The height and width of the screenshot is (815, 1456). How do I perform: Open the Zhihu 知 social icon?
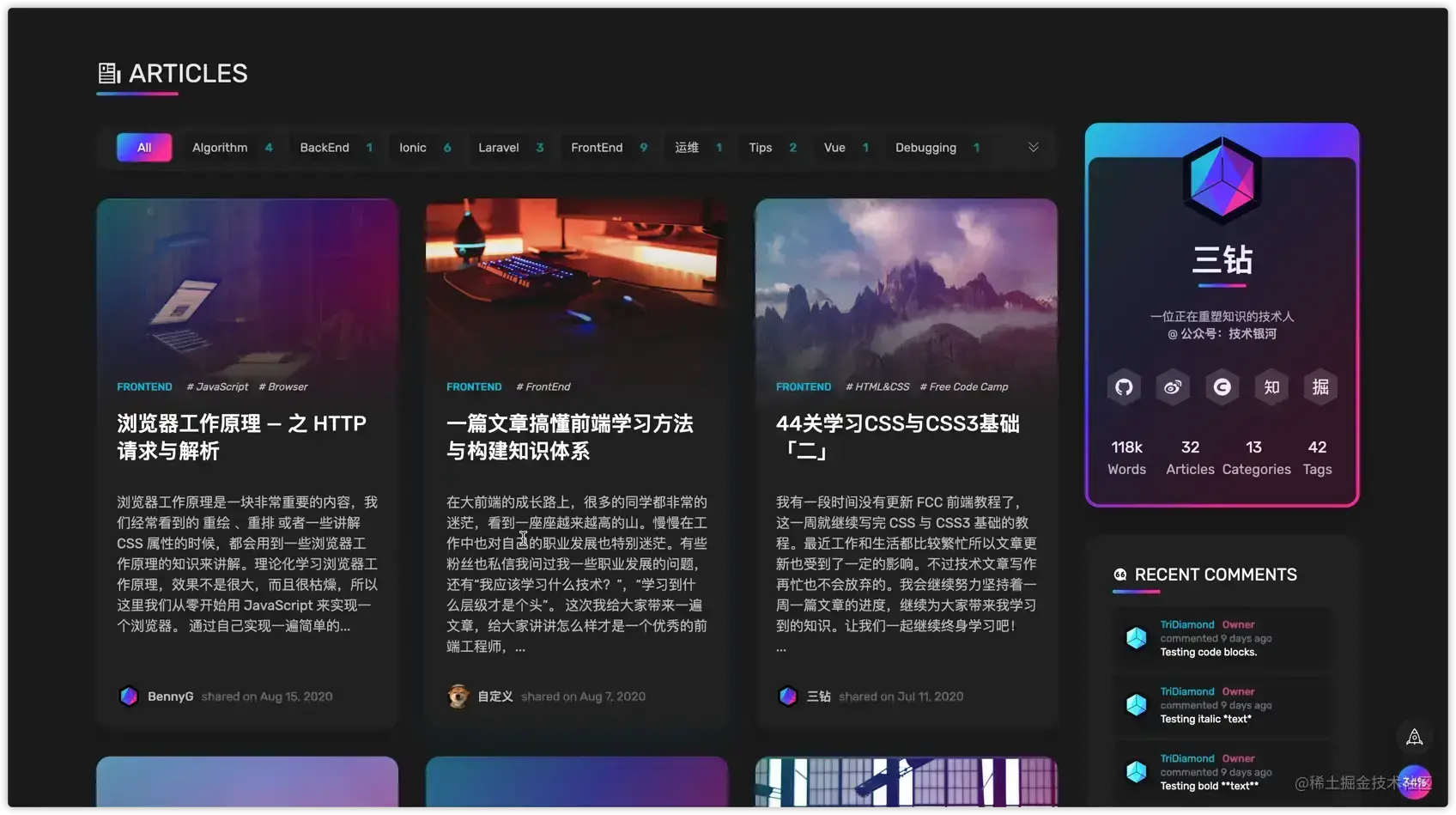[1271, 387]
